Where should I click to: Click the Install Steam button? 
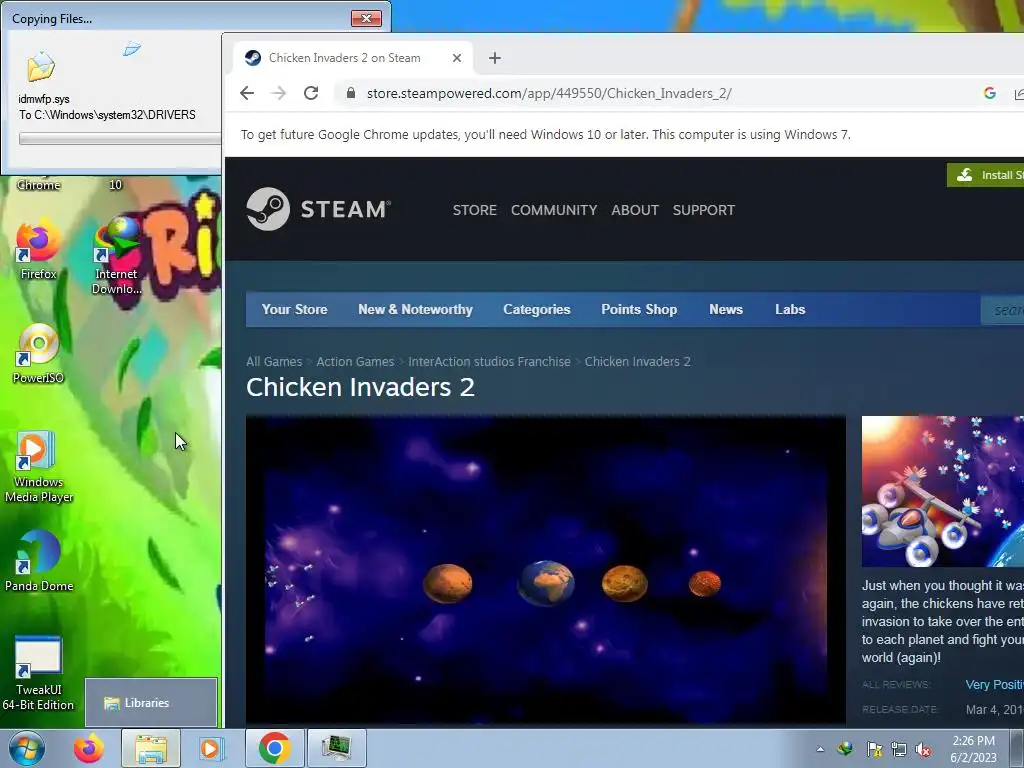(985, 175)
